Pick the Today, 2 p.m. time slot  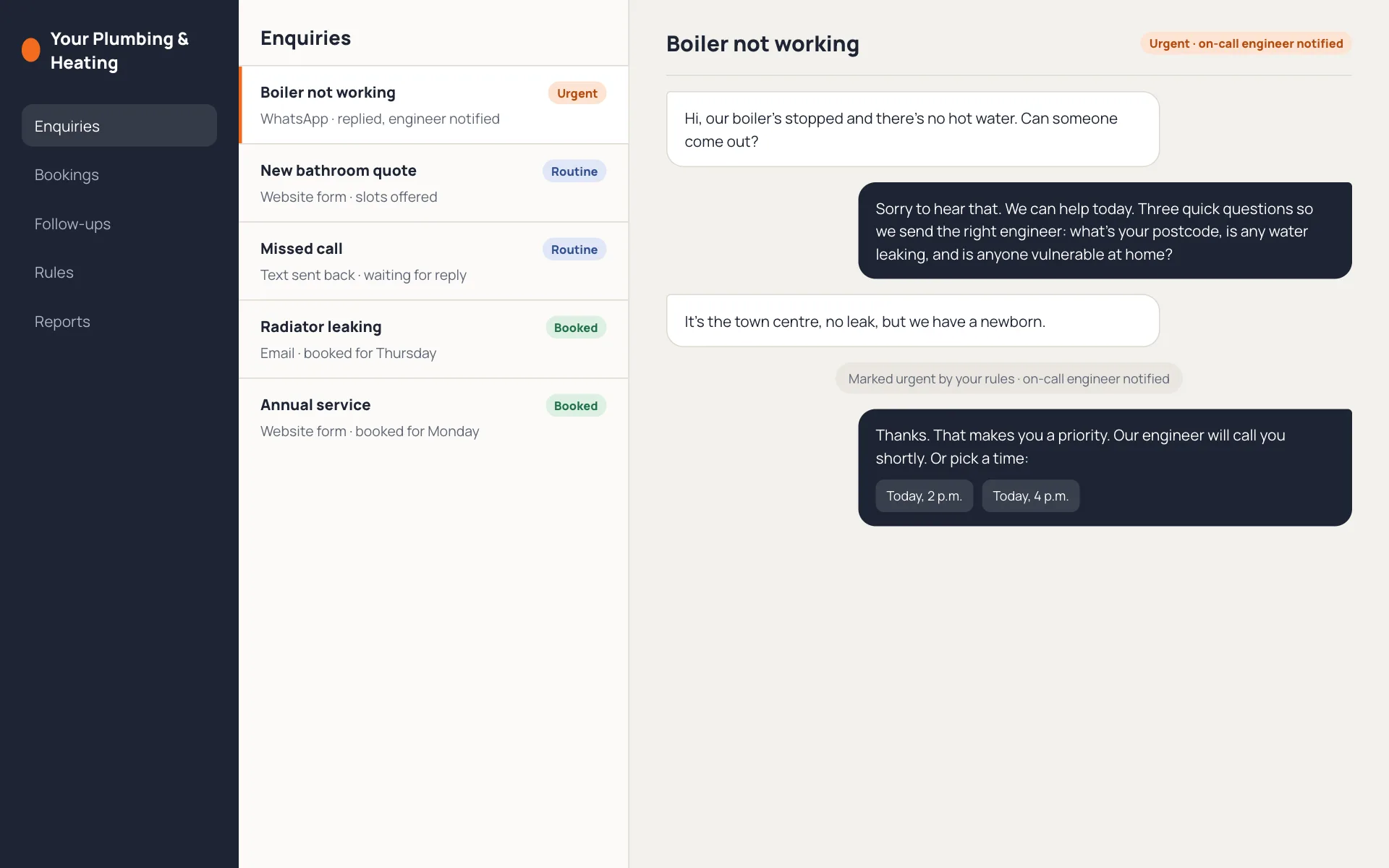coord(924,496)
